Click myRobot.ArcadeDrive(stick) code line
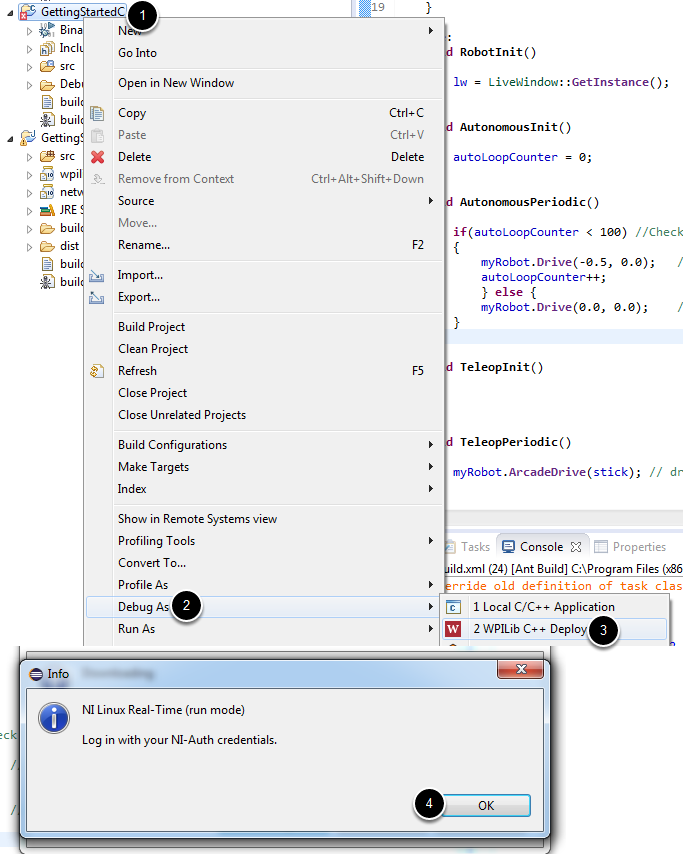 (547, 472)
